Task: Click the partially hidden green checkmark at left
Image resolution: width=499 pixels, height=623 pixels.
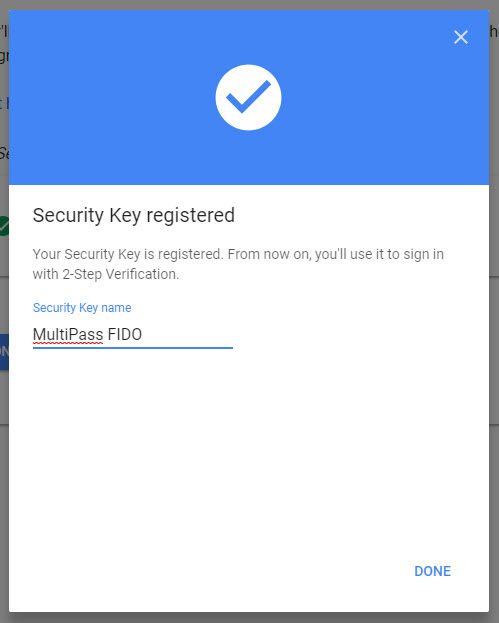Action: [x=4, y=226]
